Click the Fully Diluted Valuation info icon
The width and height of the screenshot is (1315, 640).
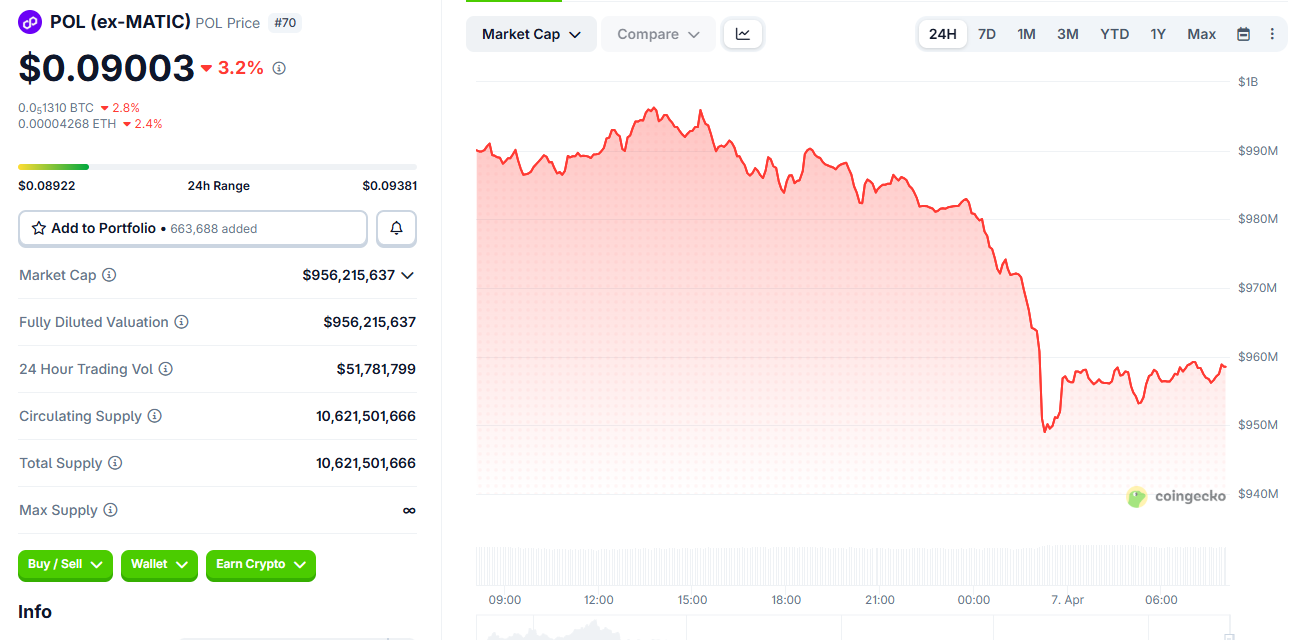coord(181,322)
